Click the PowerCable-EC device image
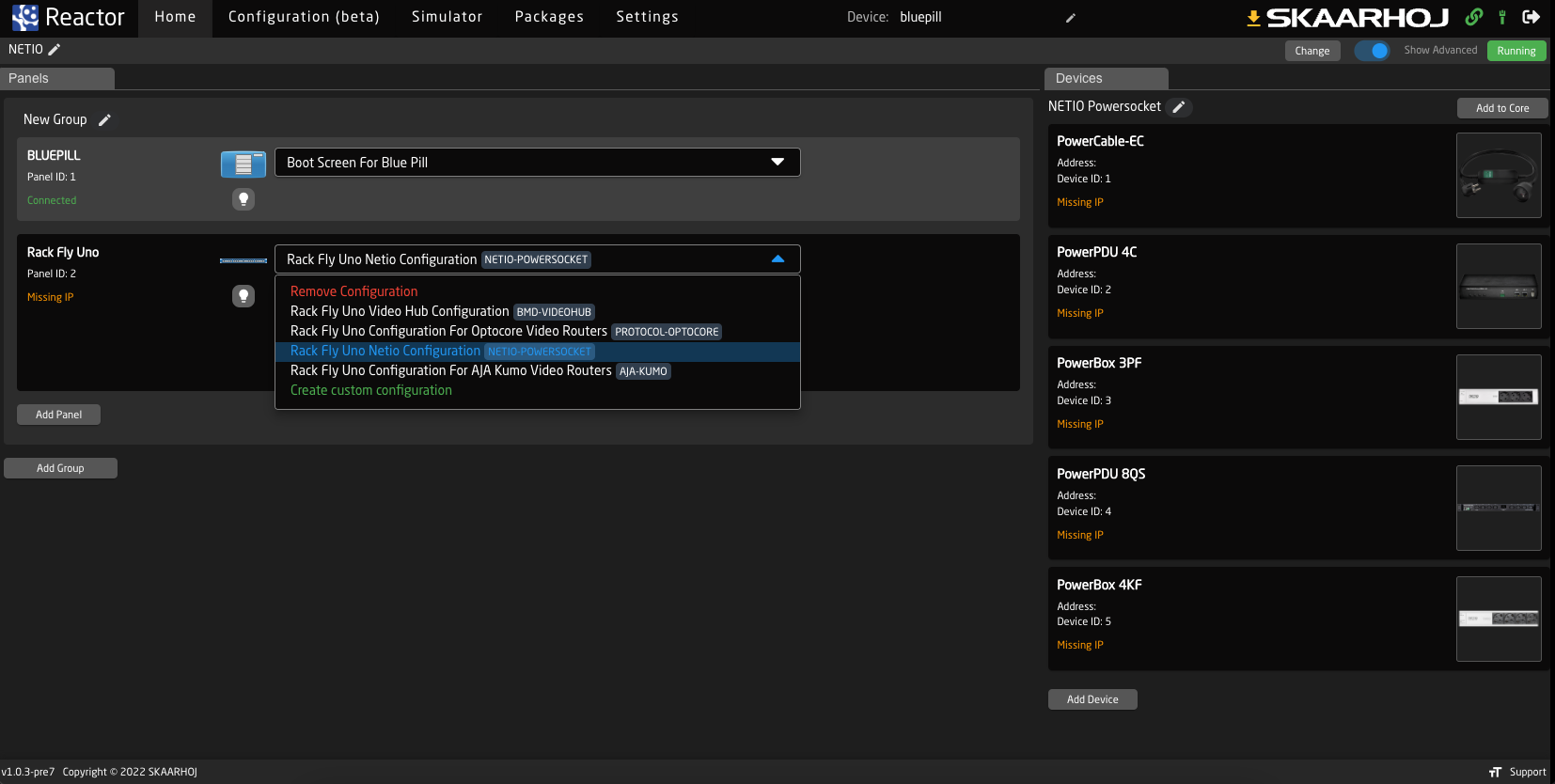This screenshot has width=1555, height=784. [x=1499, y=175]
